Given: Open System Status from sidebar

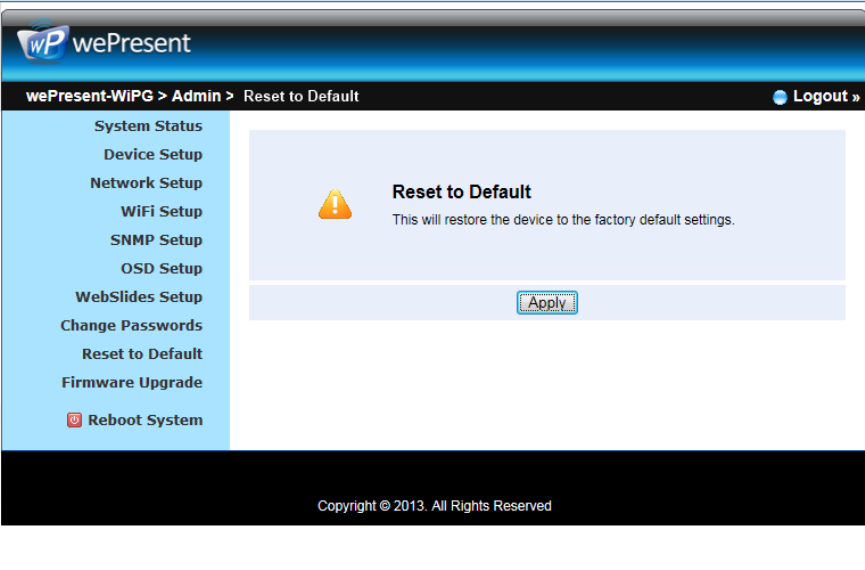Looking at the screenshot, I should coord(148,126).
